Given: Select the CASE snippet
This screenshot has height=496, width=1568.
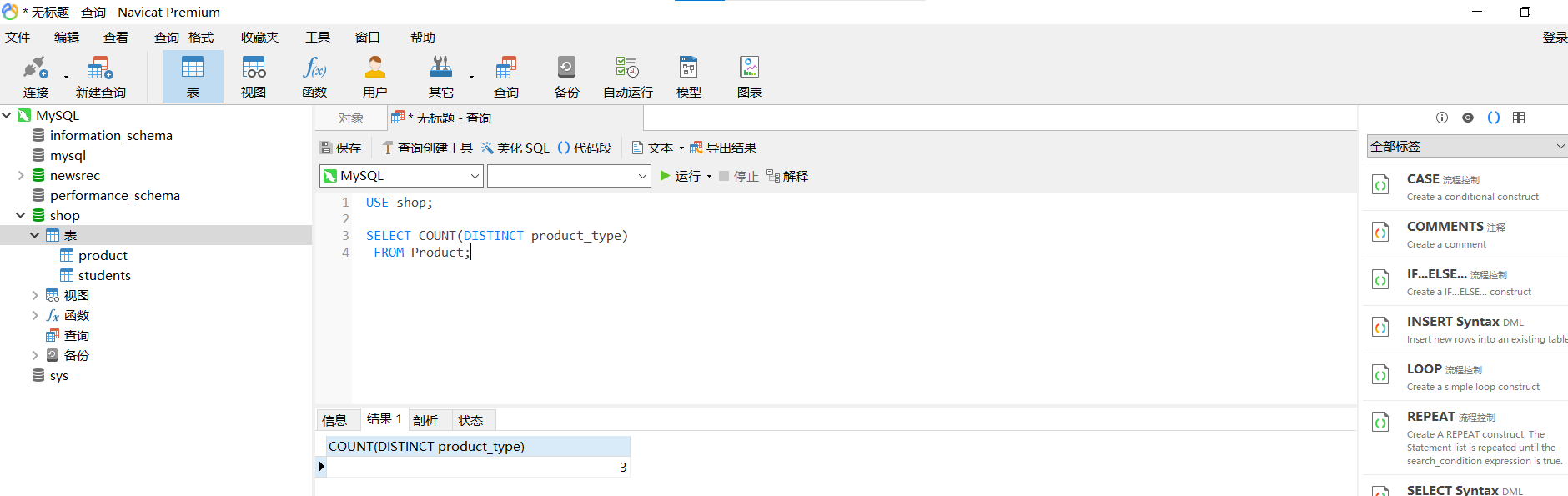Looking at the screenshot, I should 1467,187.
